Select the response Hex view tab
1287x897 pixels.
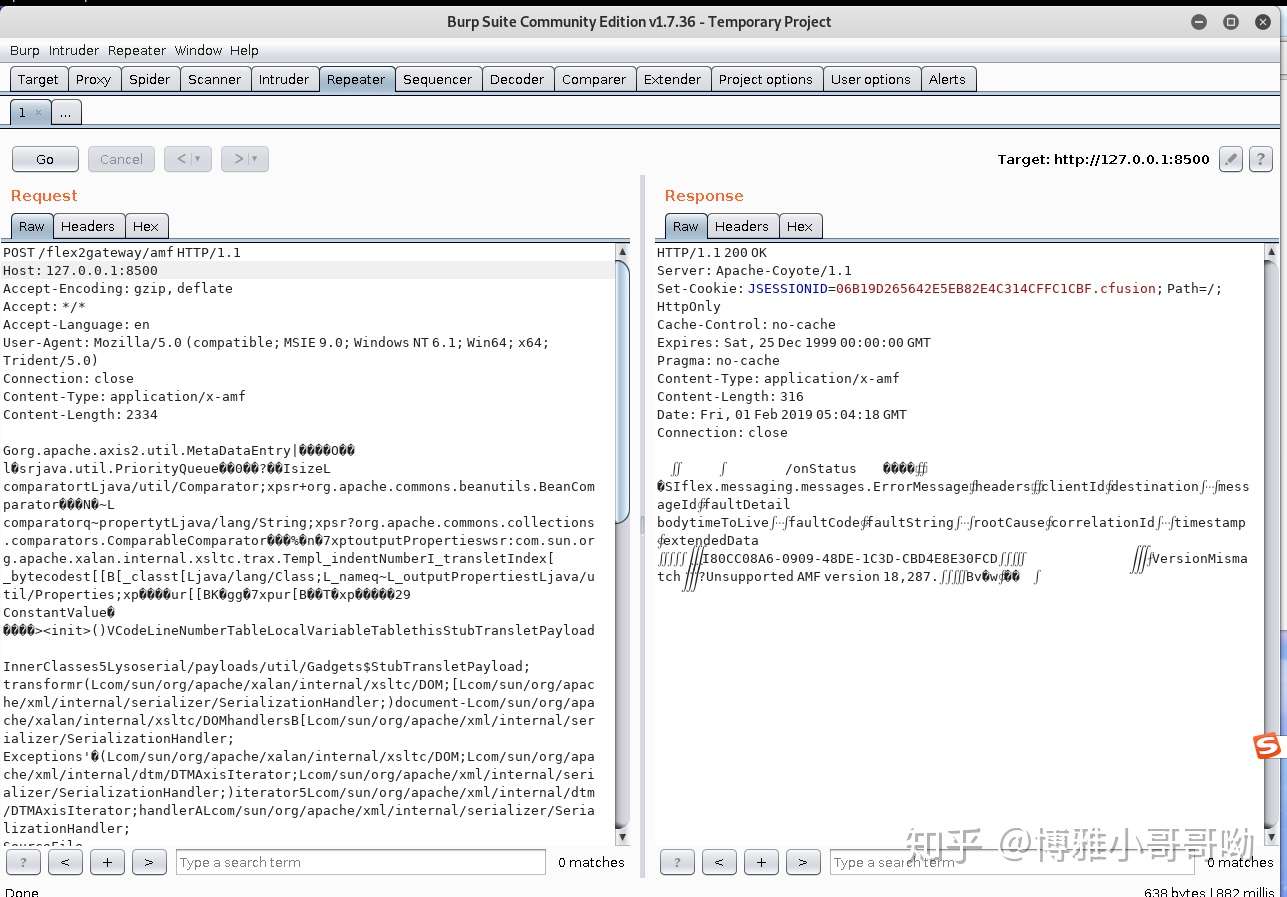(800, 226)
